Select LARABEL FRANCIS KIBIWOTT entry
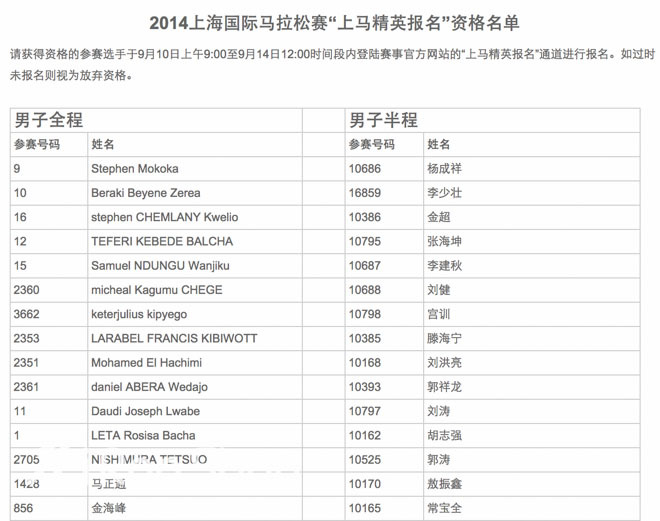Screen dimensions: 660x521 click(x=173, y=338)
